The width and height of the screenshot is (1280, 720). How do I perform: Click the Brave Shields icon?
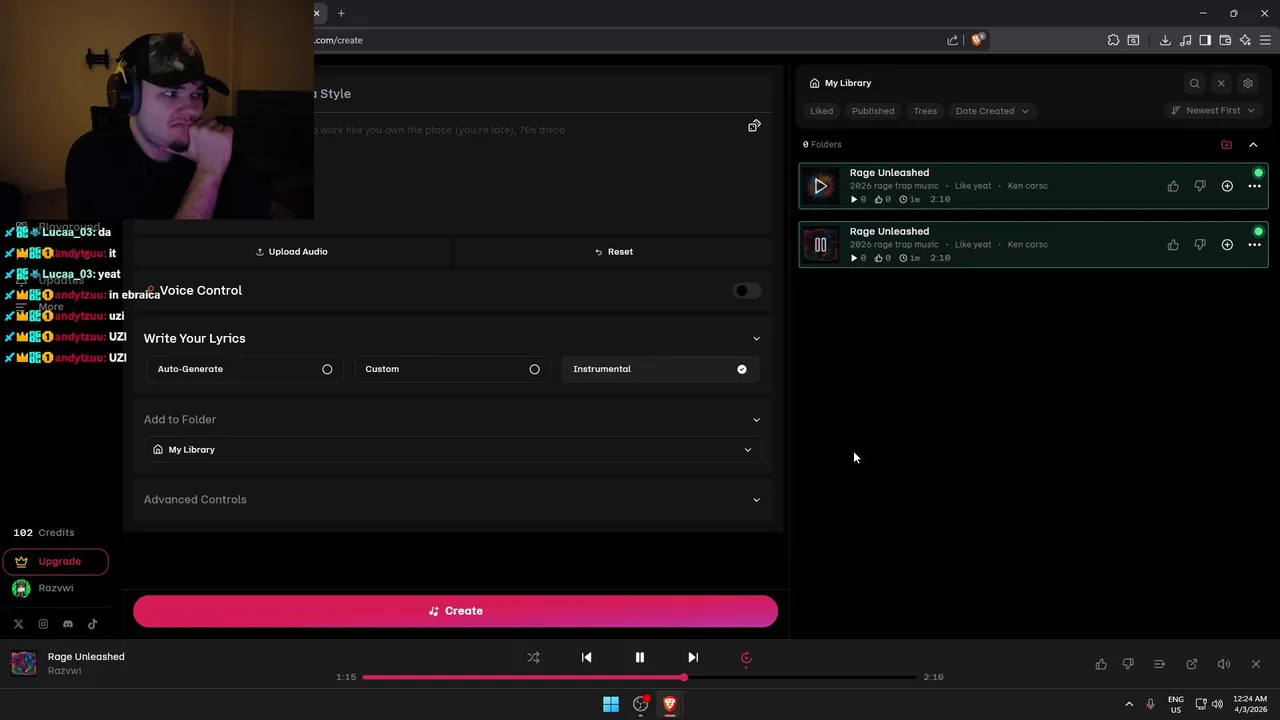(978, 40)
